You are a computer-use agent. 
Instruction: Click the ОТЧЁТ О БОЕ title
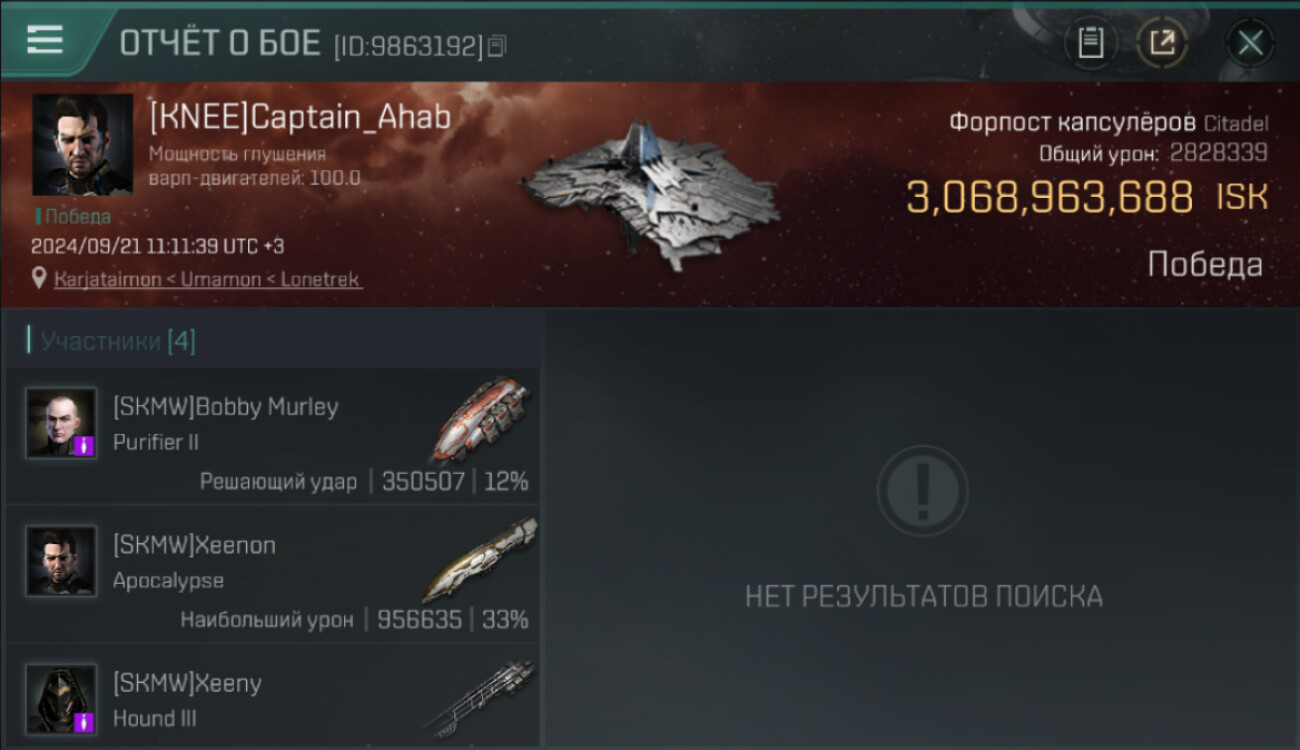coord(220,43)
